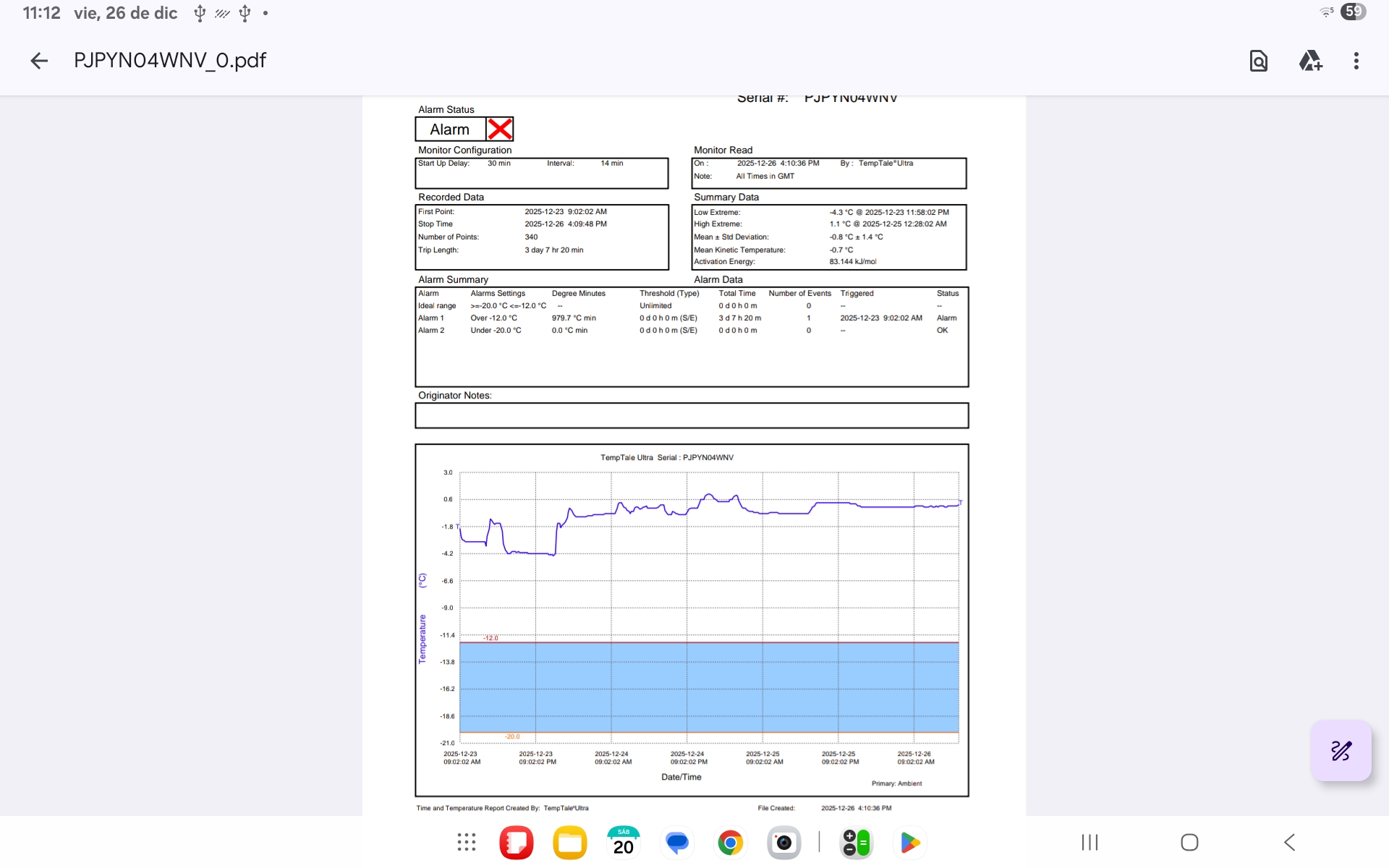1389x868 pixels.
Task: Launch Samsung Notes from the taskbar
Action: 517,843
